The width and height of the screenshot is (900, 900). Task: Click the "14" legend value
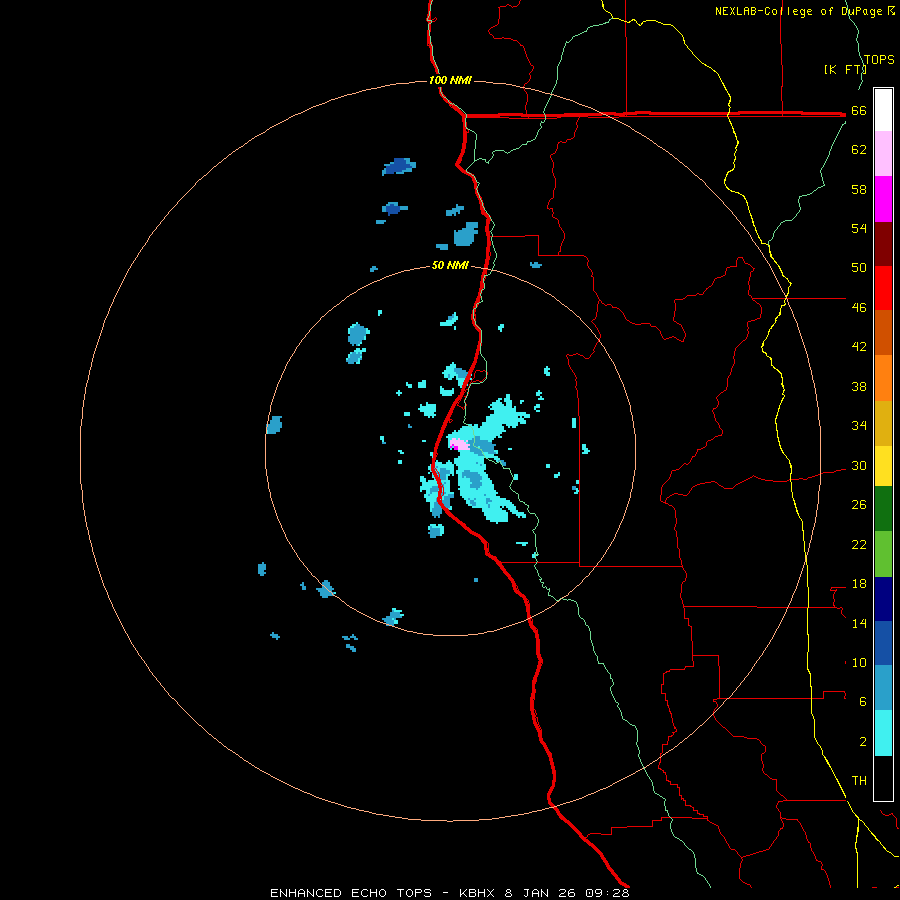[x=859, y=623]
